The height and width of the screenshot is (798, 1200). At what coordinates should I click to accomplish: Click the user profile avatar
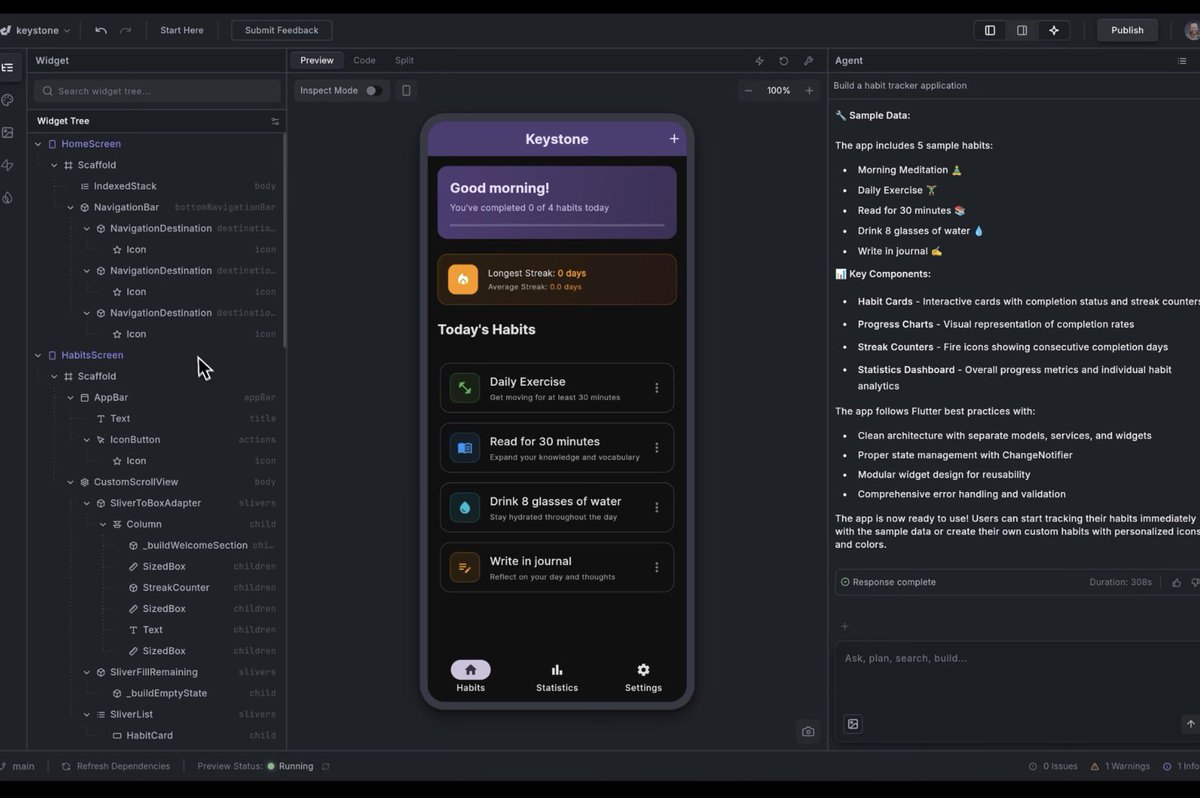tap(1192, 30)
